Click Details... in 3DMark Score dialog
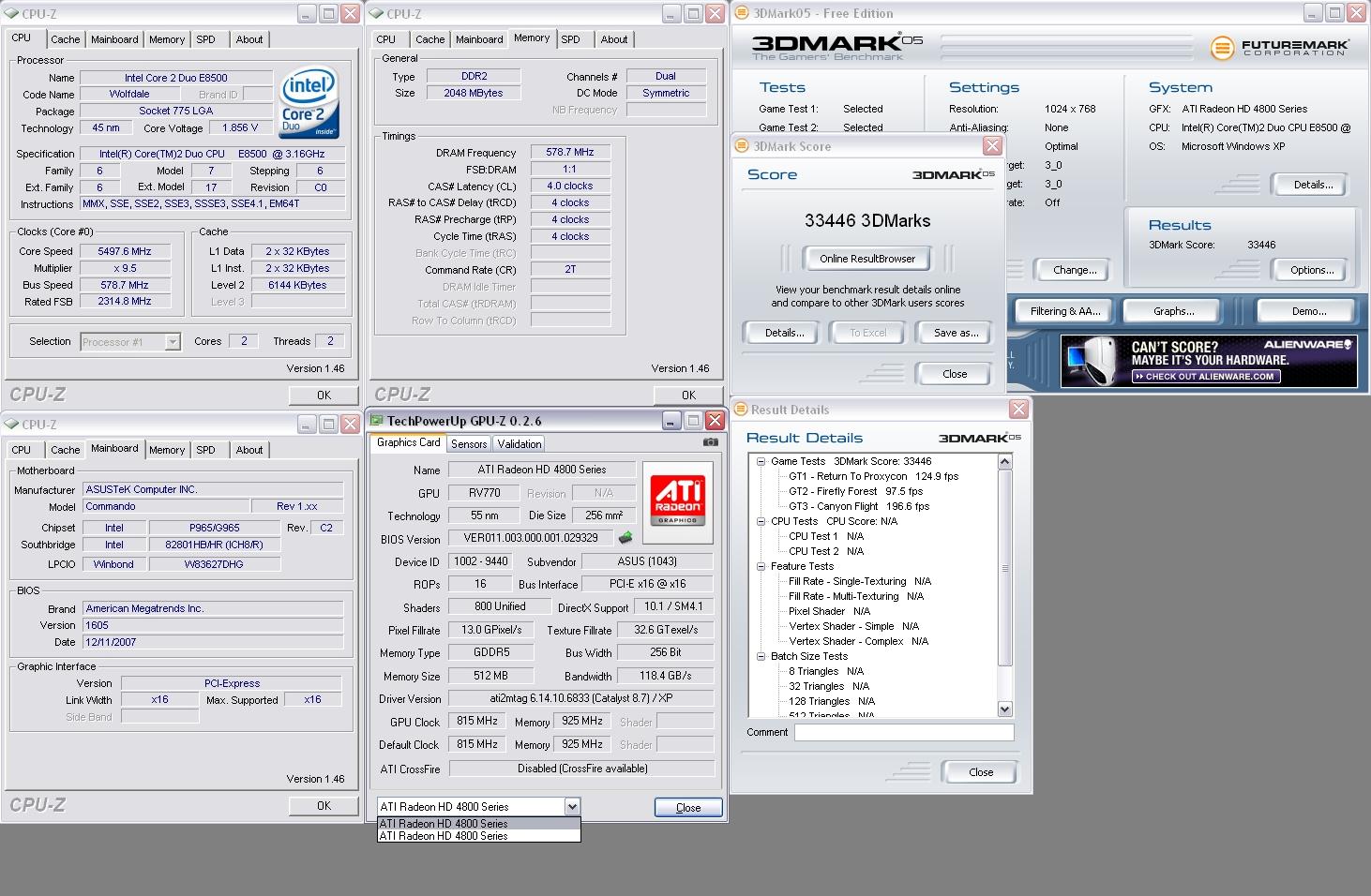Viewport: 1371px width, 896px height. [784, 333]
